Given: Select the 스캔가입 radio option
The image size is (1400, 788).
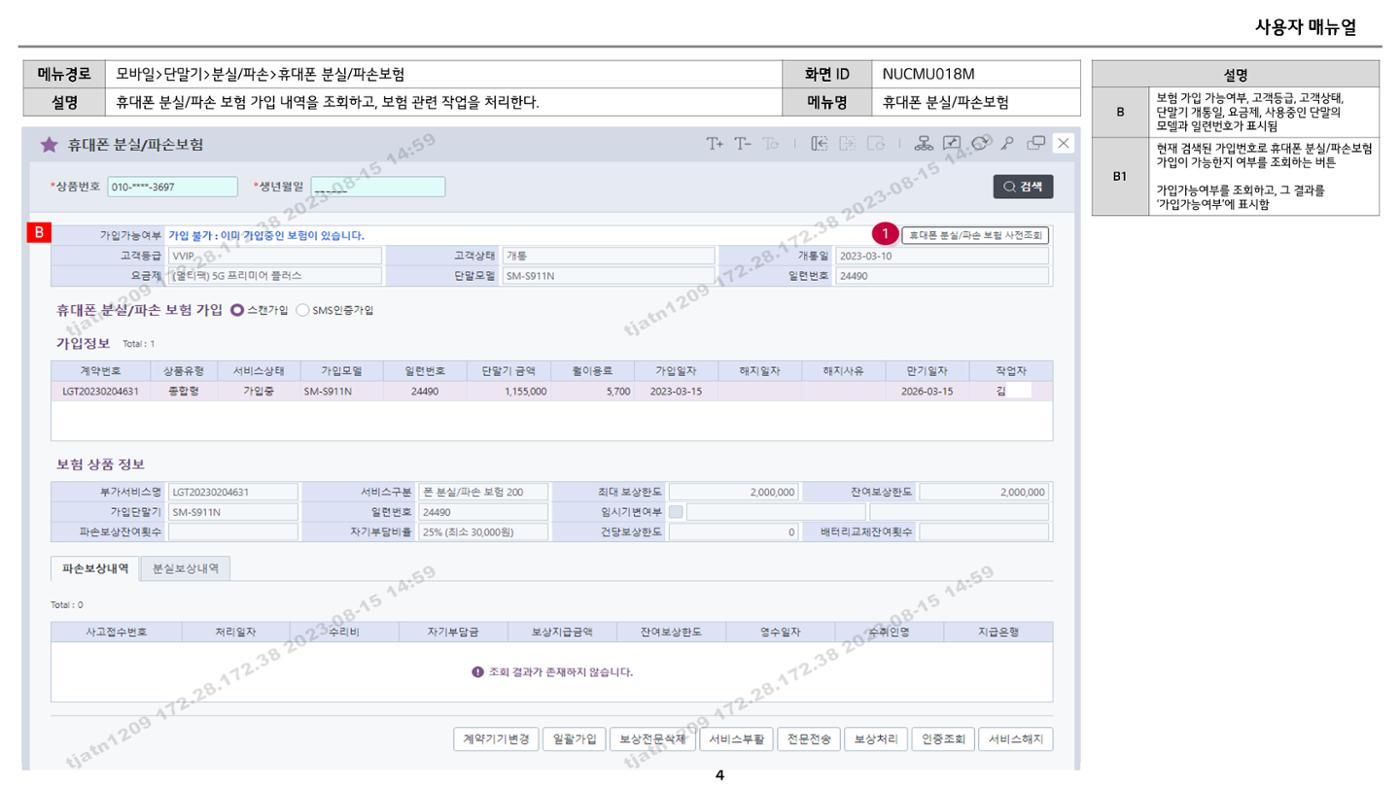Looking at the screenshot, I should pyautogui.click(x=237, y=310).
